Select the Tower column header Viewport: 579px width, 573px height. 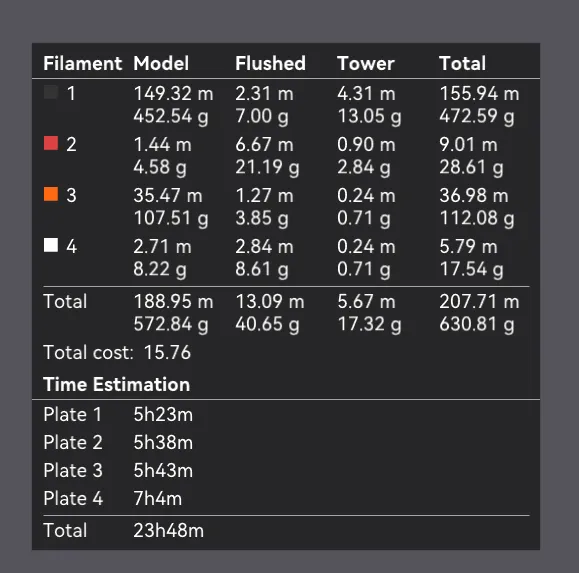pos(366,63)
